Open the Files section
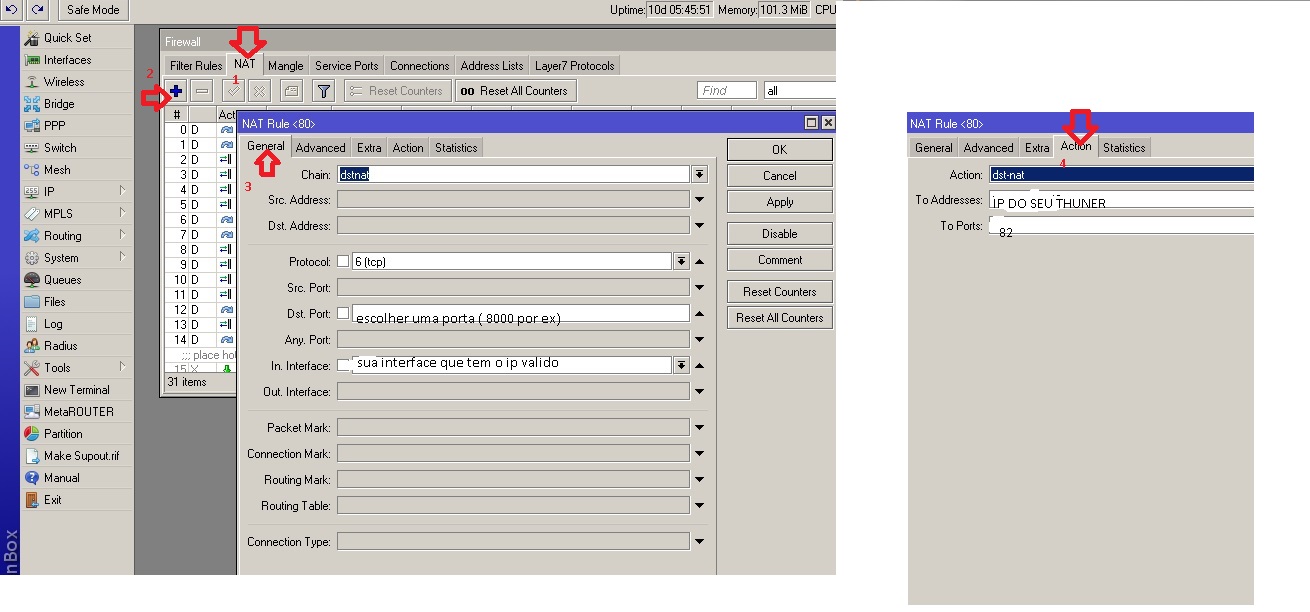The image size is (1310, 612). click(55, 301)
